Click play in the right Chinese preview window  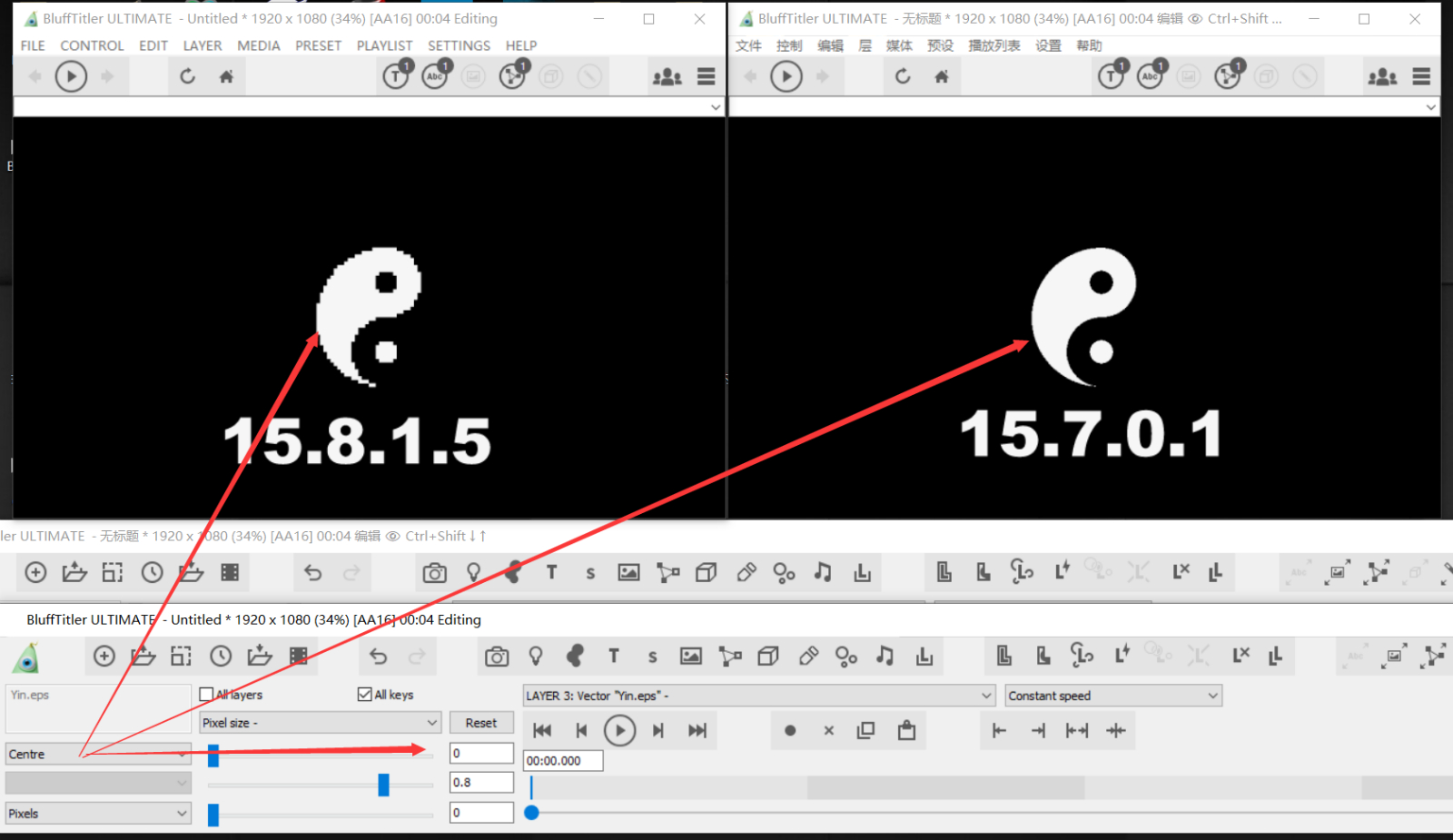pyautogui.click(x=786, y=76)
